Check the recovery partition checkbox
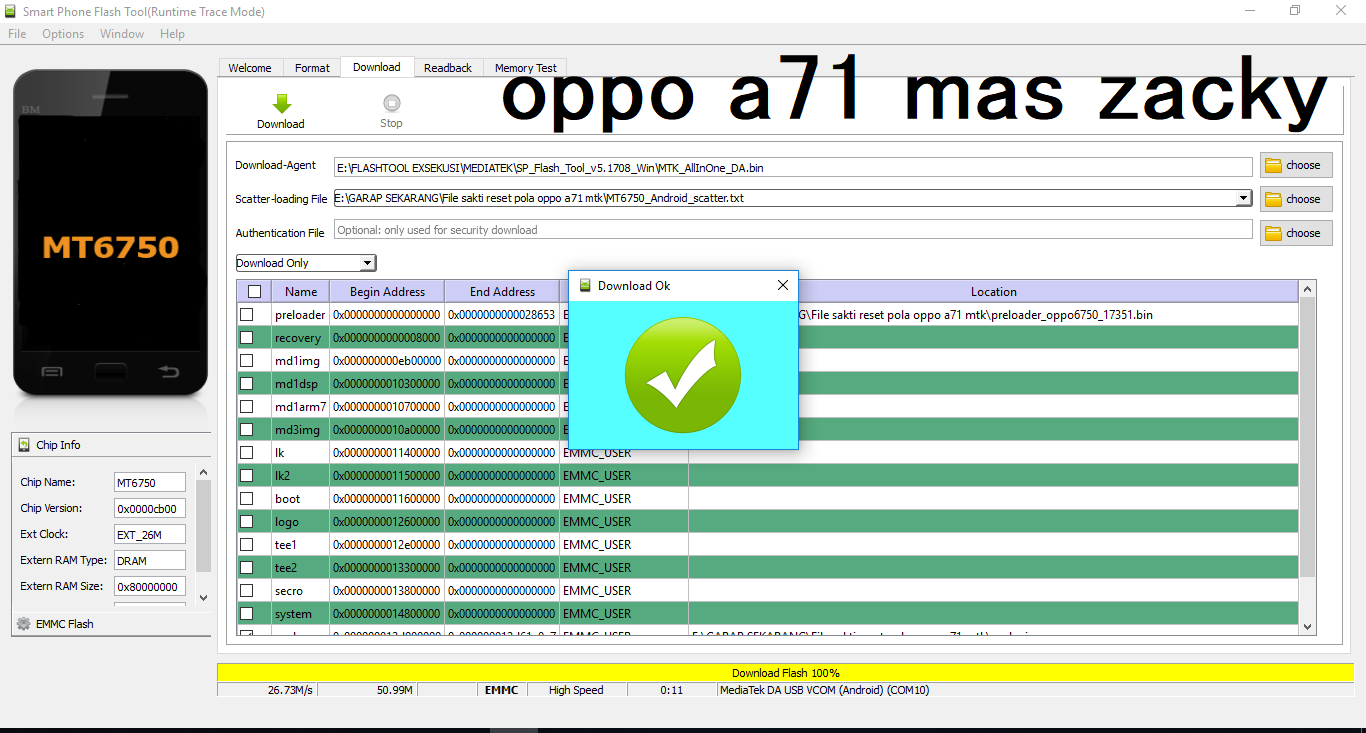The height and width of the screenshot is (733, 1366). [246, 338]
